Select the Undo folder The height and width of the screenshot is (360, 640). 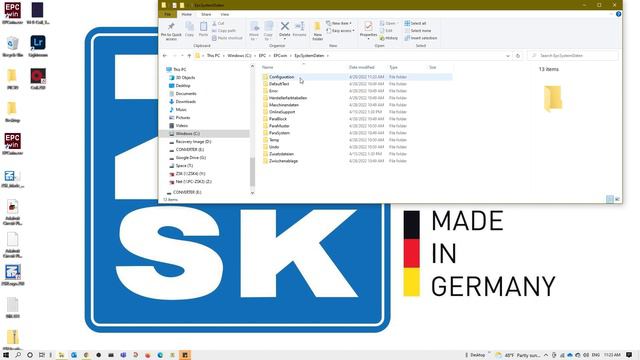(274, 147)
